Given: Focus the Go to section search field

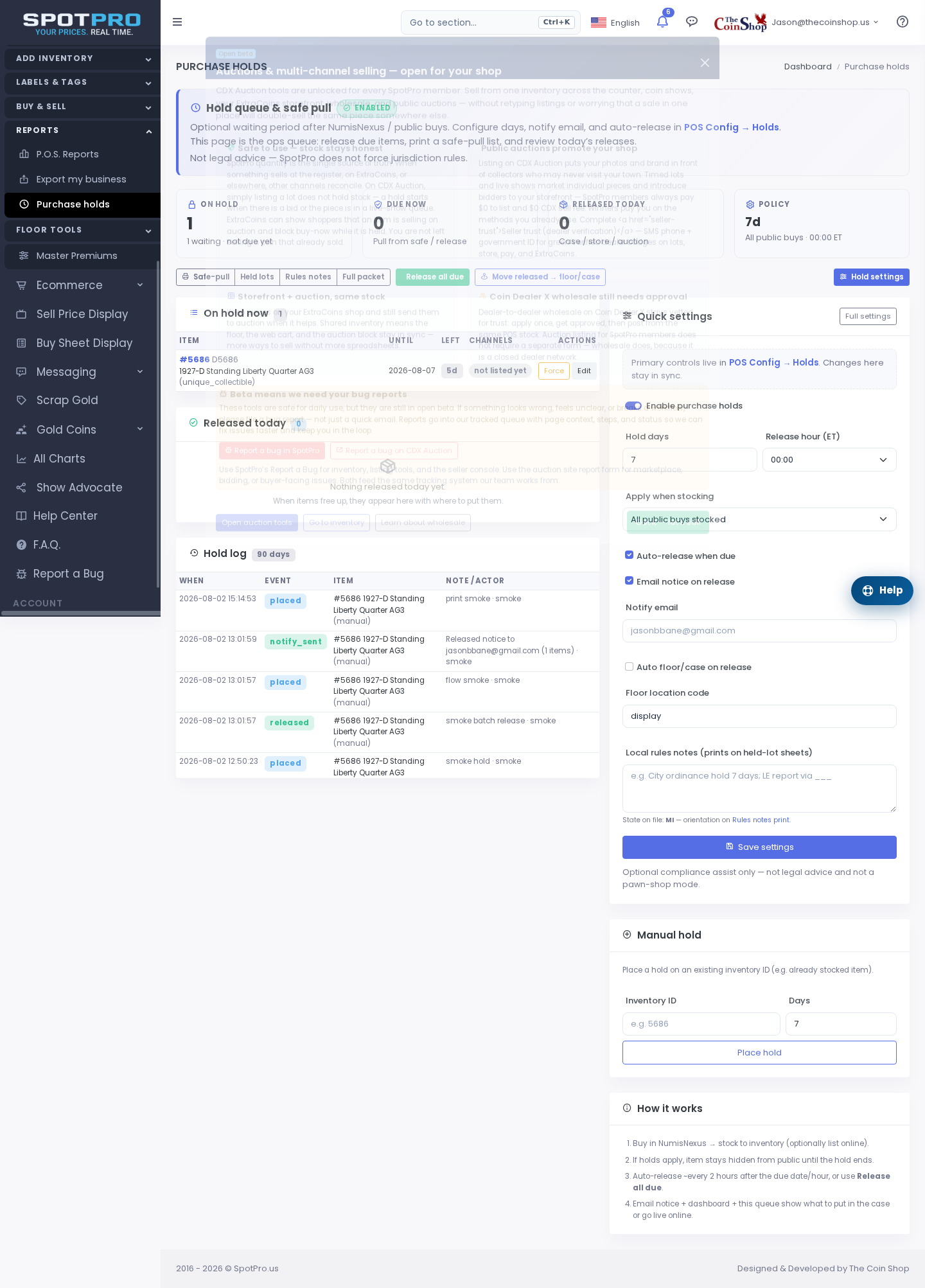Looking at the screenshot, I should click(x=491, y=22).
